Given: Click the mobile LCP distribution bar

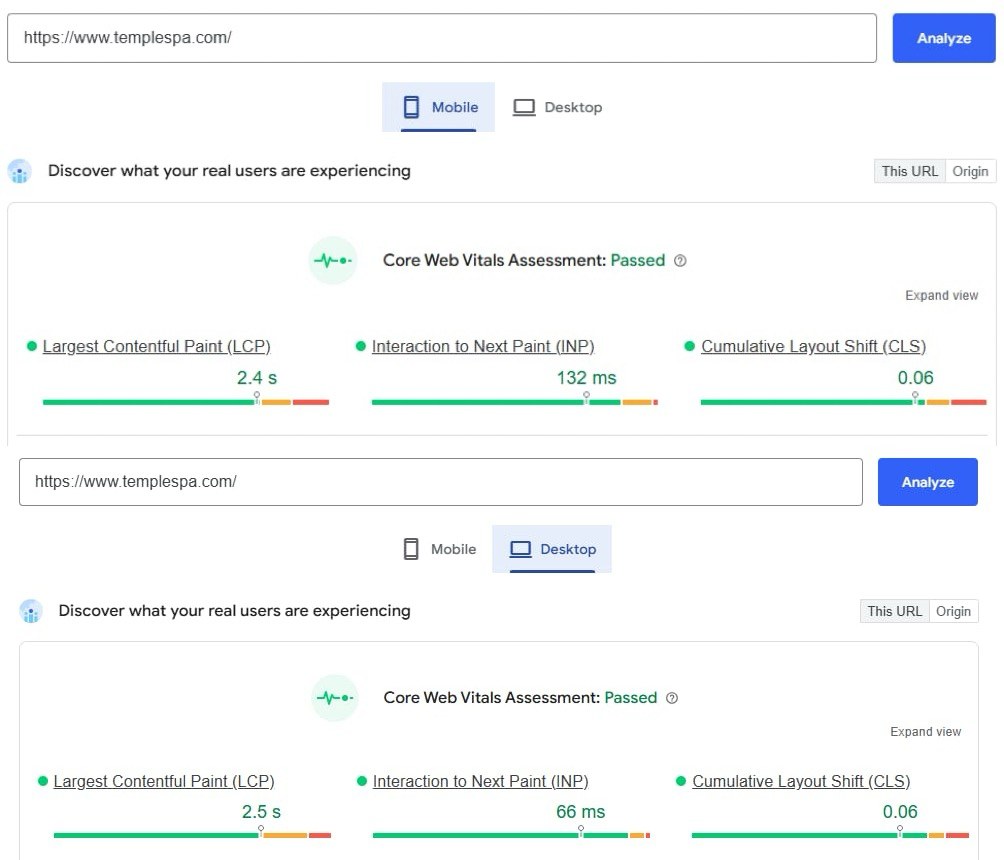Looking at the screenshot, I should (186, 402).
